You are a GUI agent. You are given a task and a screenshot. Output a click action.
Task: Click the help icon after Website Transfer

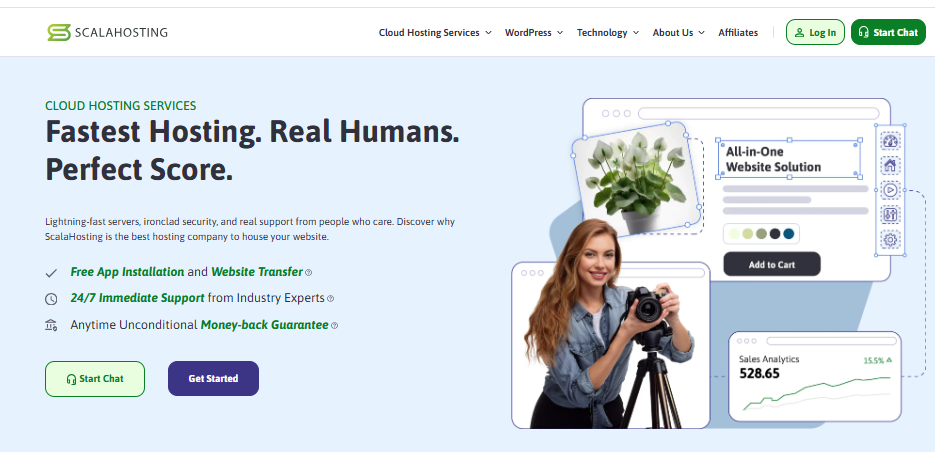click(308, 273)
